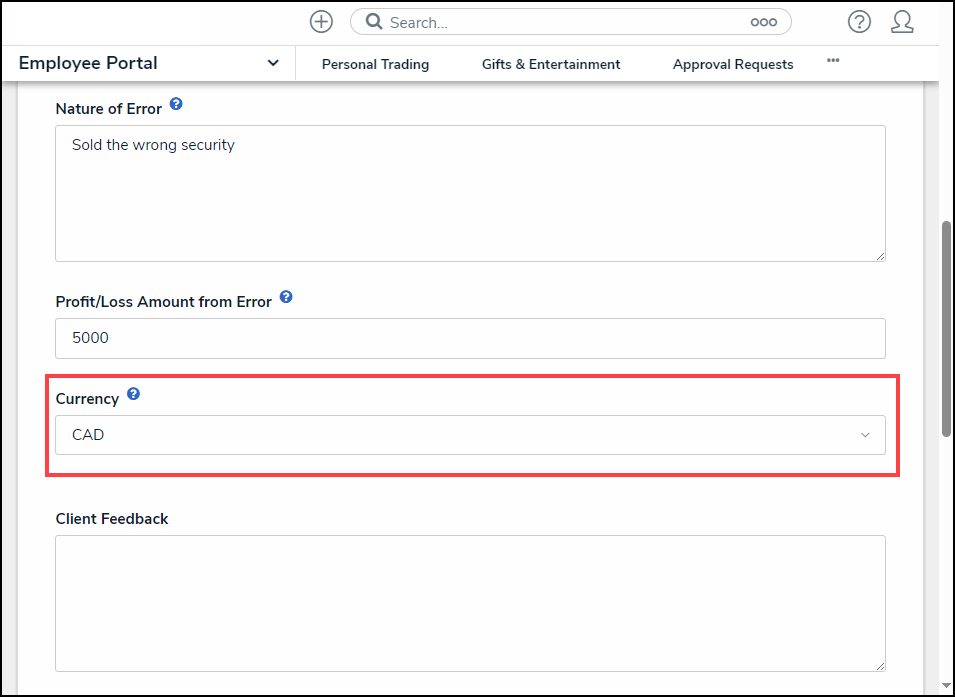Screen dimensions: 955x697
Task: Open the user profile icon
Action: tap(902, 22)
